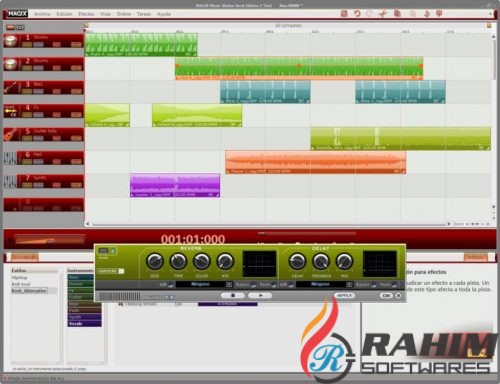Click the keyboard icon of track 6 Pad

tap(10, 158)
